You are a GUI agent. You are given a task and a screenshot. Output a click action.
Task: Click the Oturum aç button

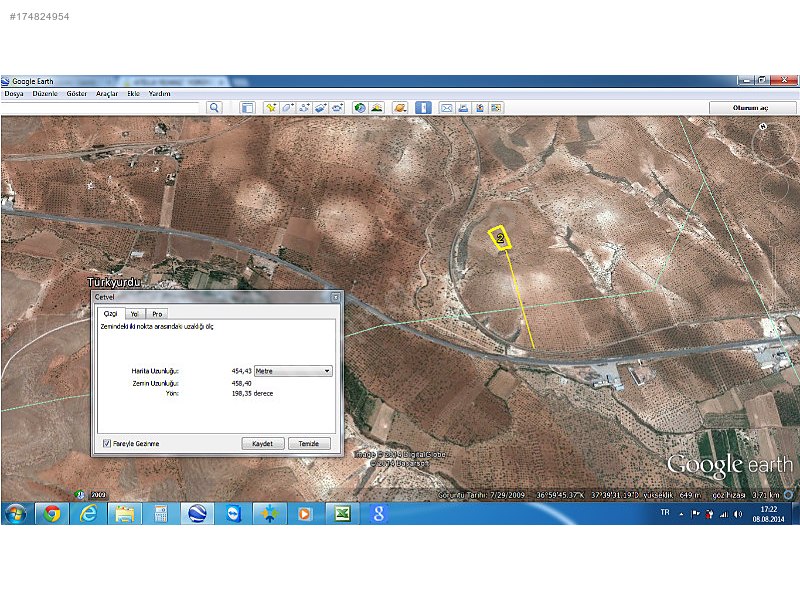[x=752, y=108]
